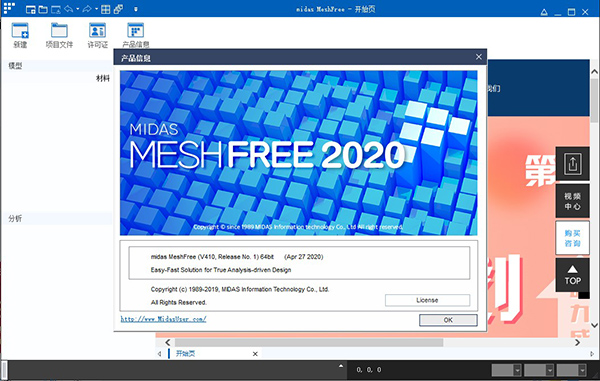
Task: Click the quick-access new project icon
Action: 31,9
